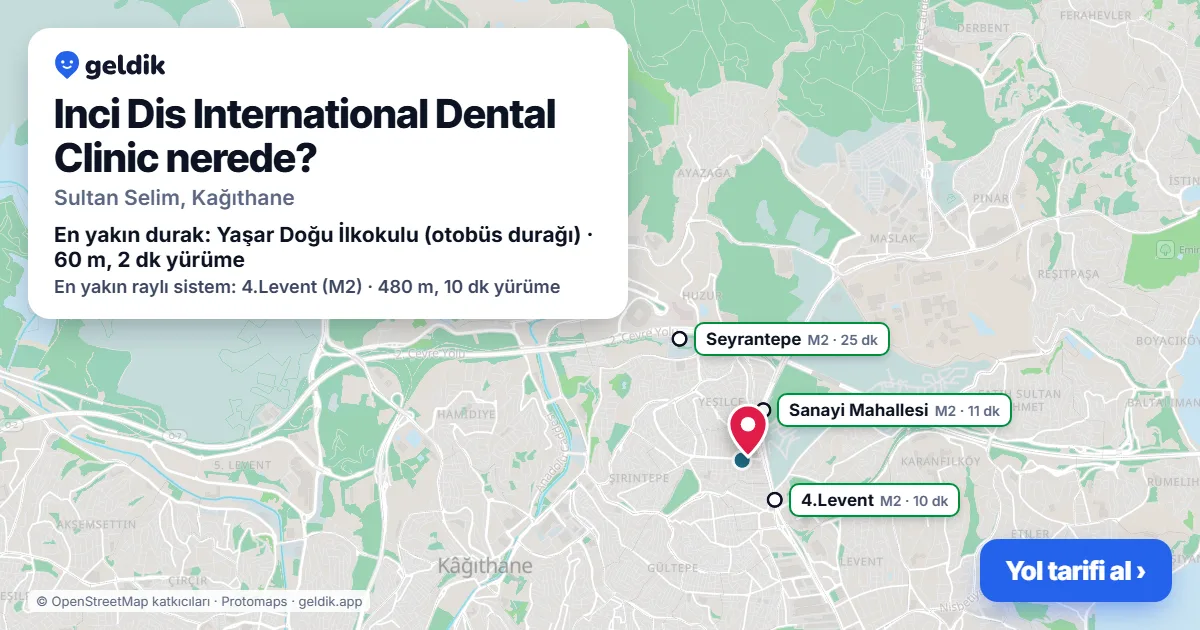Click the 'REŞİTPAŞA' map label
Viewport: 1200px width, 630px height.
pyautogui.click(x=1069, y=273)
